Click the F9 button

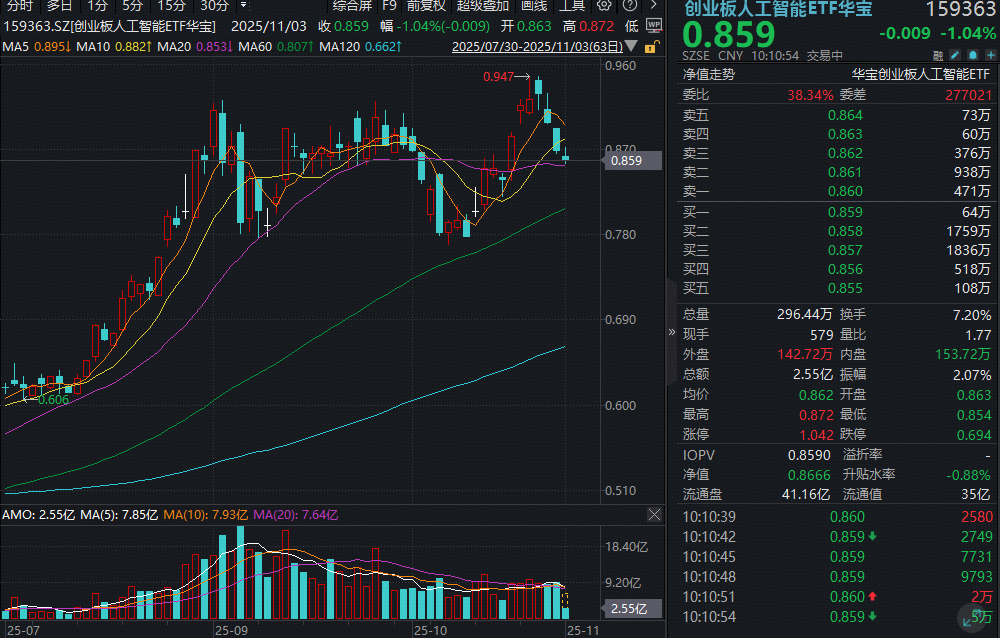389,5
